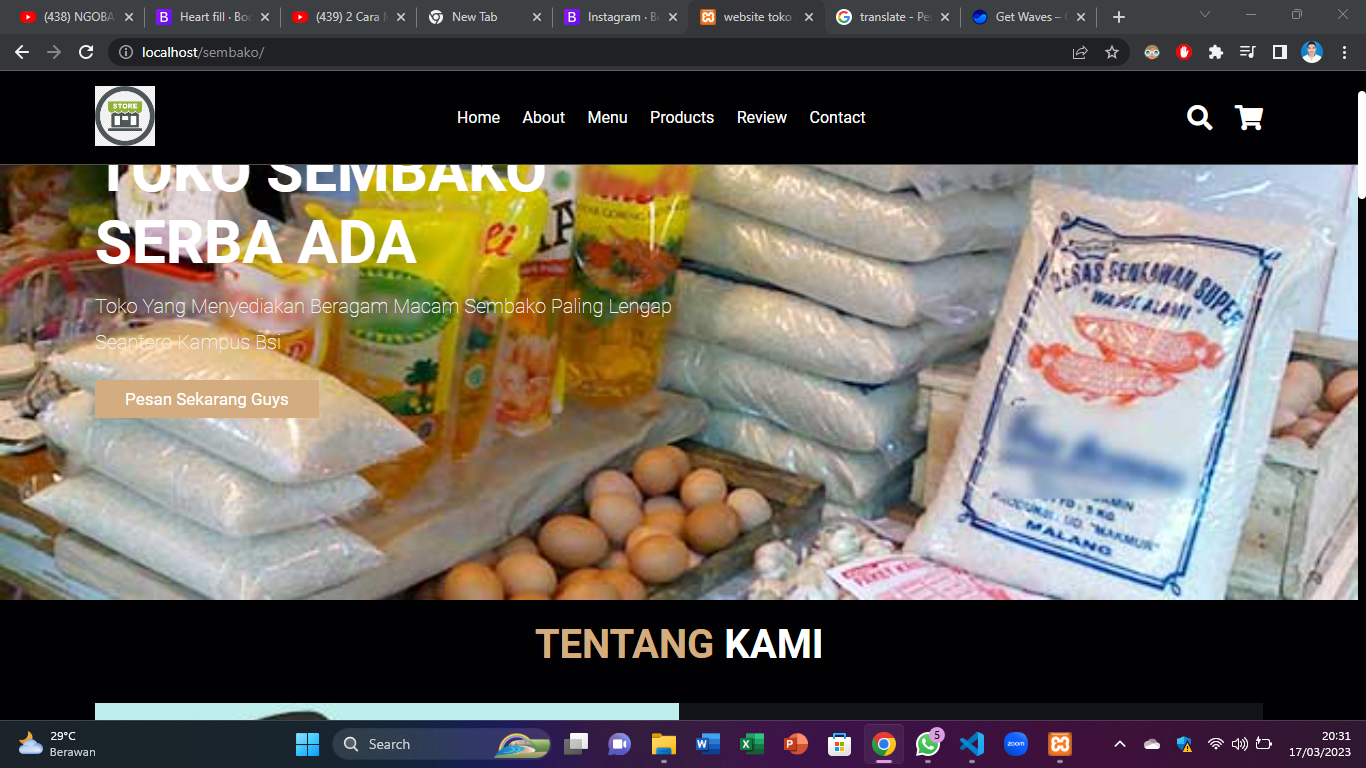Open the website search magnifier icon
Image resolution: width=1366 pixels, height=768 pixels.
click(x=1199, y=118)
